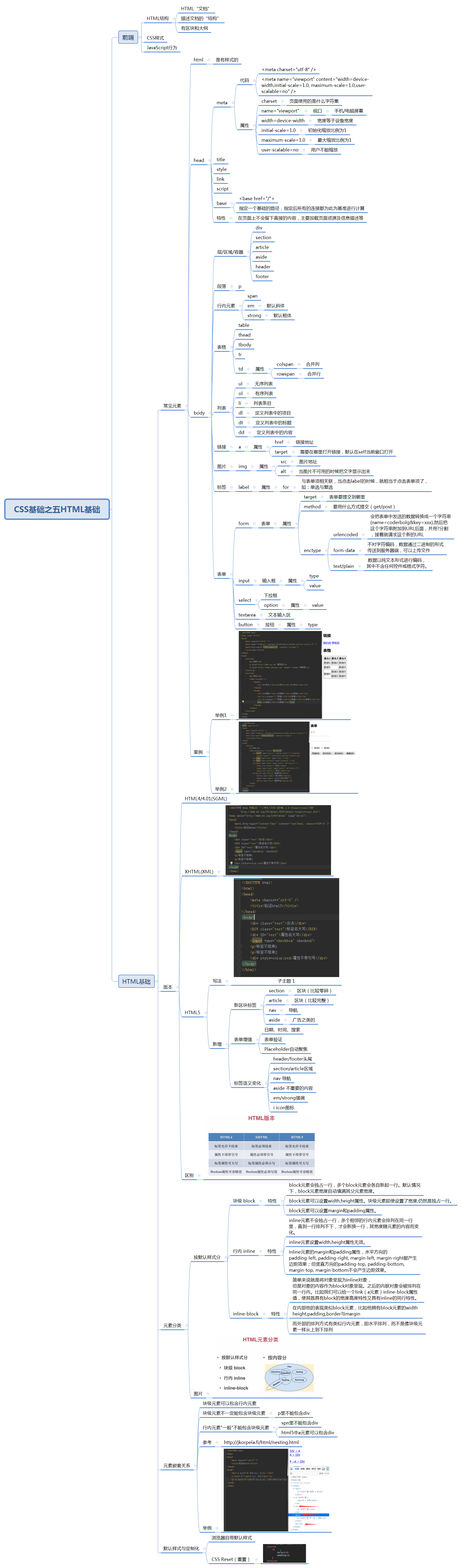Click the HTML结构 node

tap(158, 18)
